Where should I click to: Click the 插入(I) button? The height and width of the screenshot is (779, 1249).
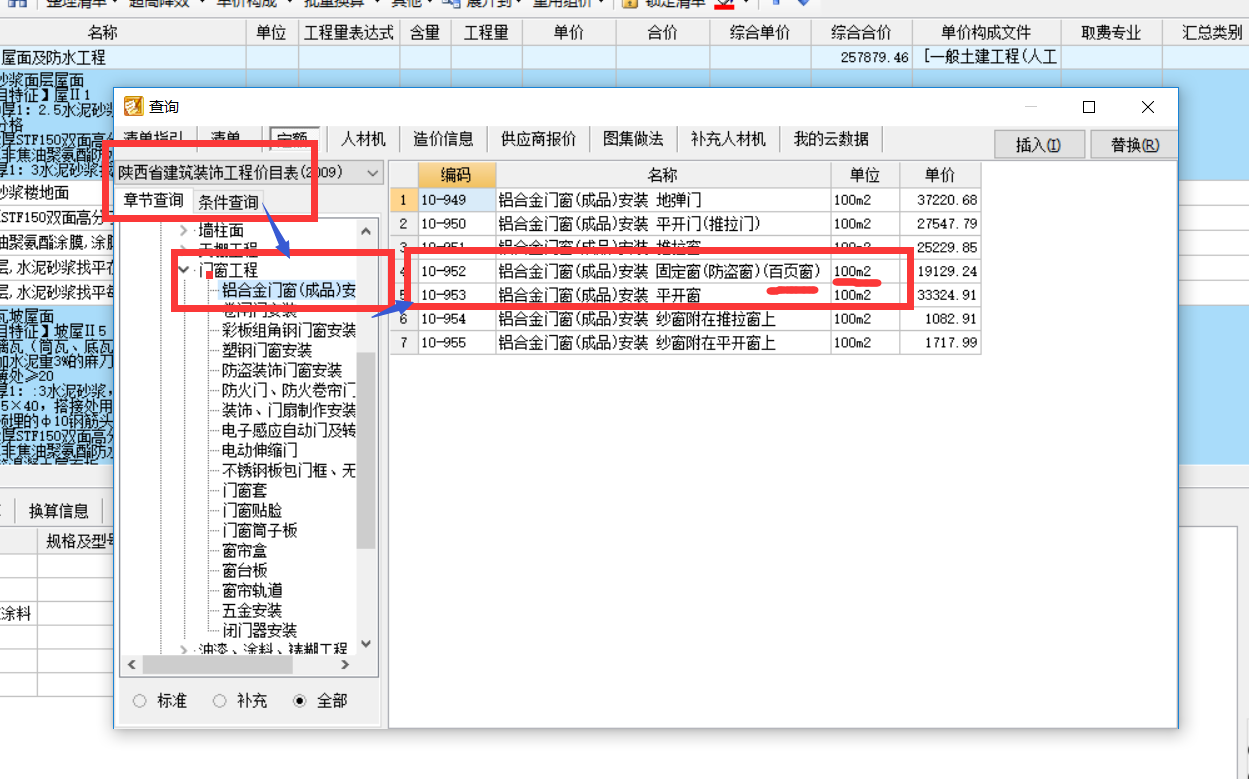[1038, 145]
